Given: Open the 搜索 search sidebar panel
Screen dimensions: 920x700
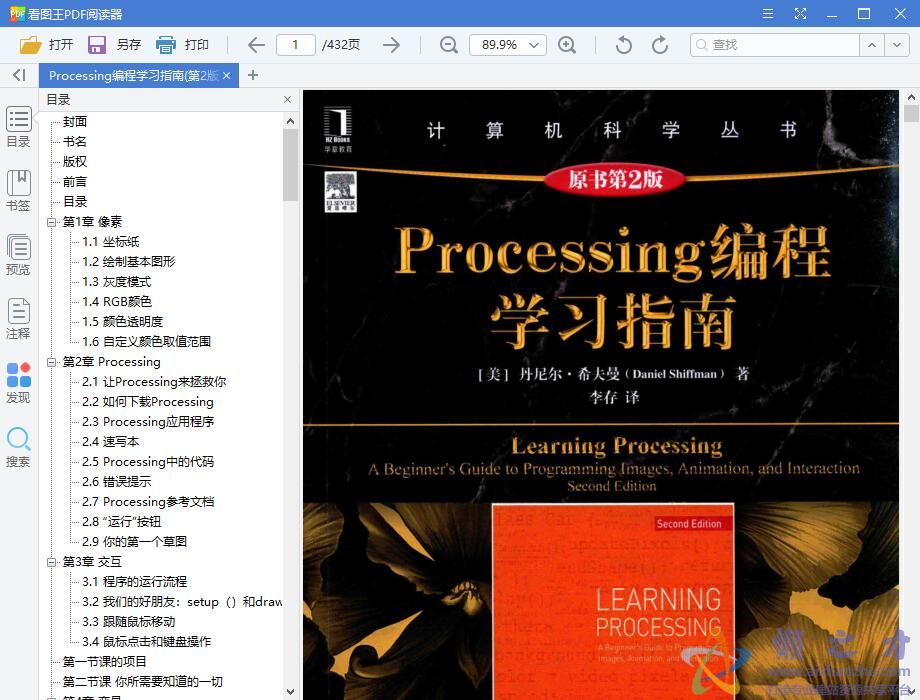Looking at the screenshot, I should tap(18, 447).
